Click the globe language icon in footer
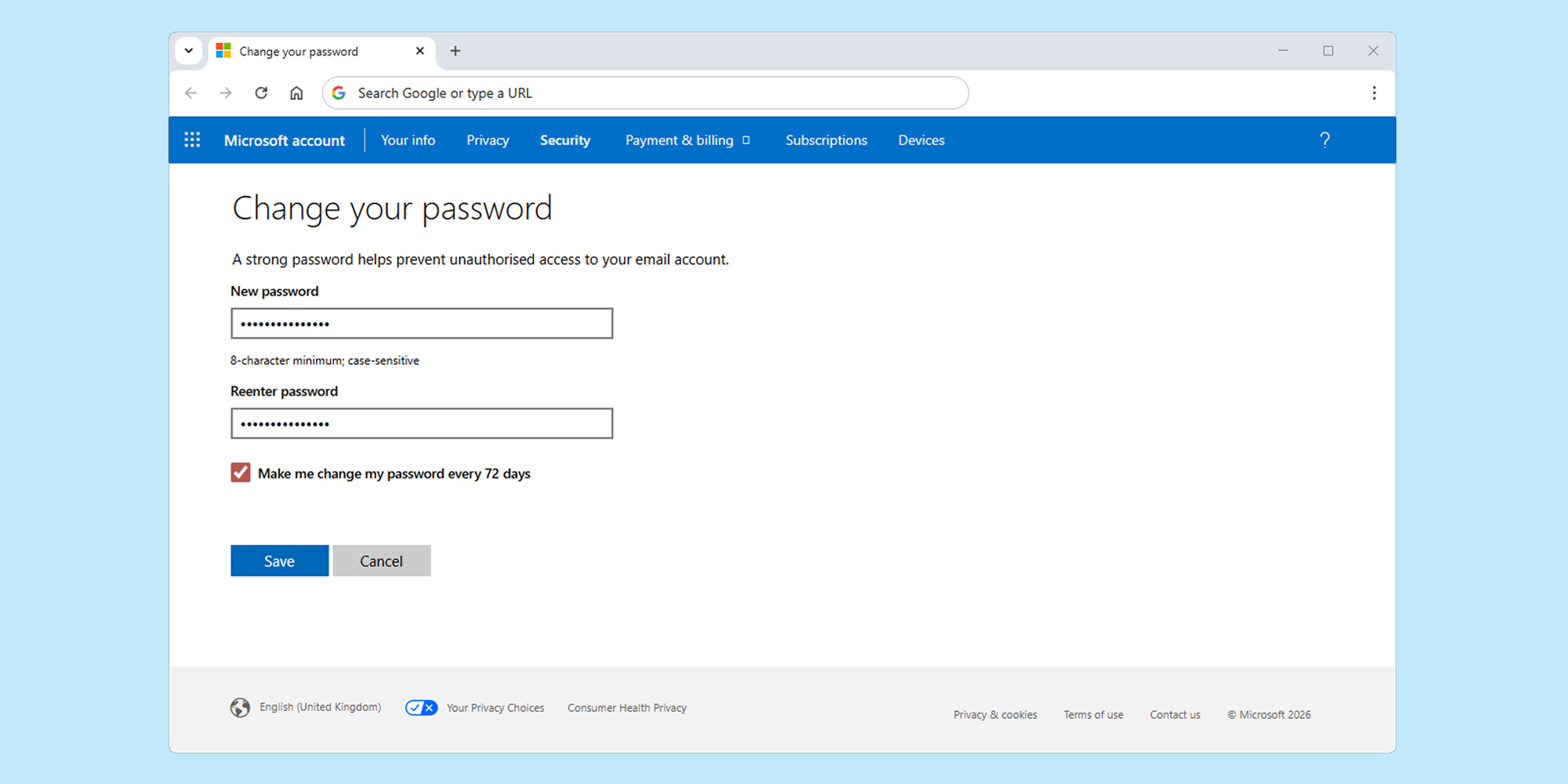This screenshot has height=784, width=1568. click(x=240, y=707)
